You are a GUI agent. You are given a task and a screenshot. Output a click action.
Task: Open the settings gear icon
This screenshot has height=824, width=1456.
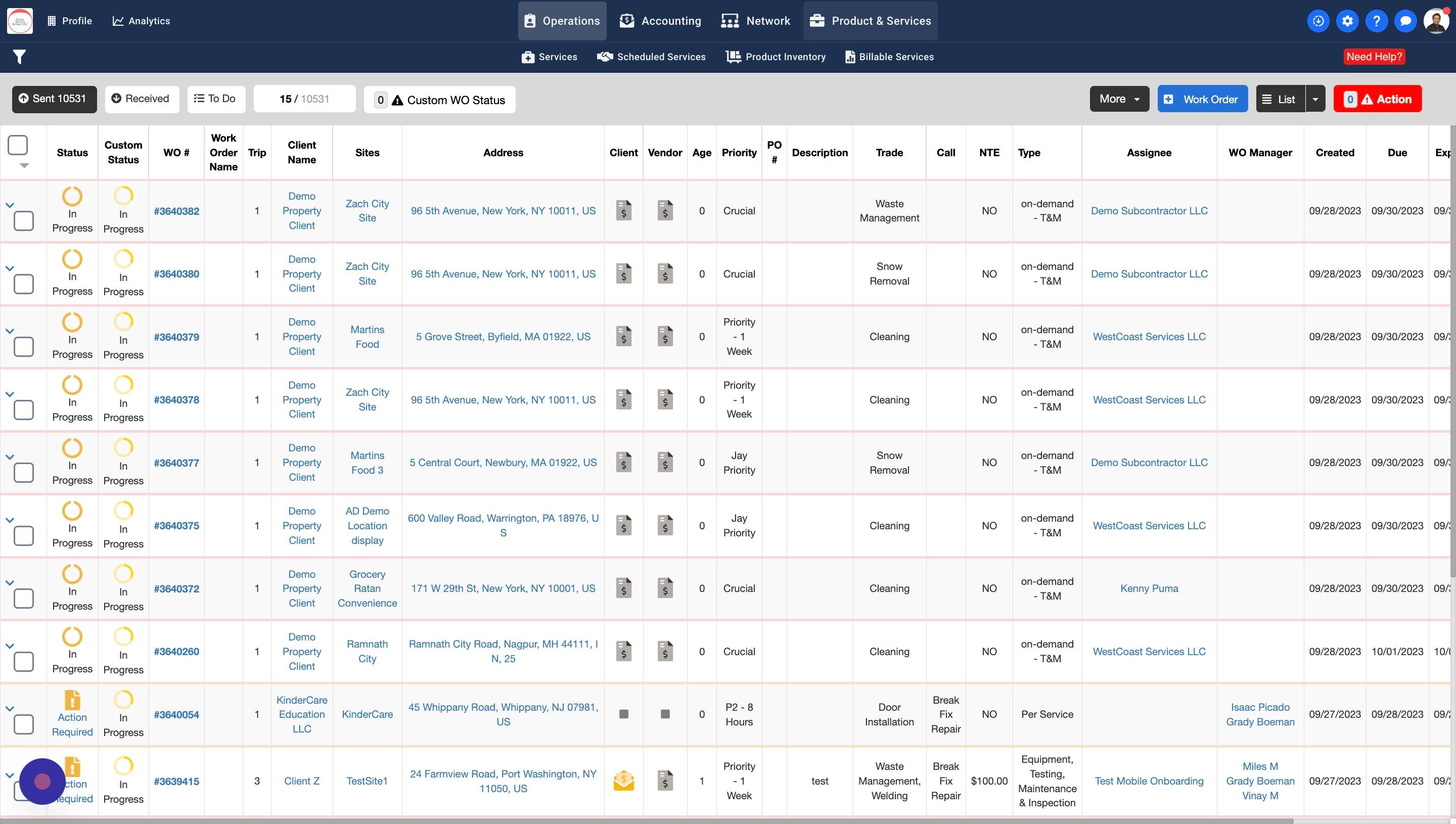[x=1347, y=21]
